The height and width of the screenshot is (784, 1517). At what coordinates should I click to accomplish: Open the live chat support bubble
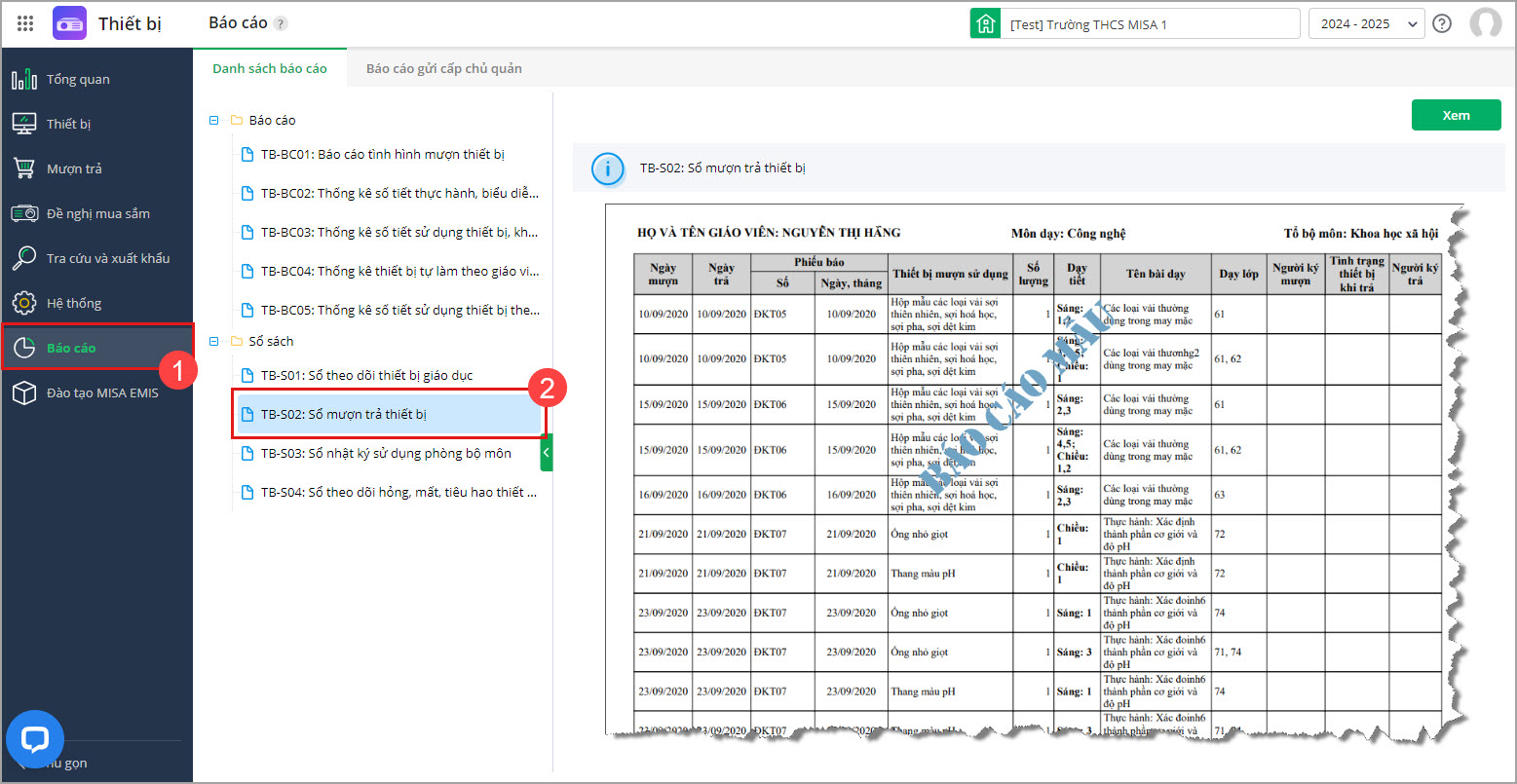pos(35,740)
